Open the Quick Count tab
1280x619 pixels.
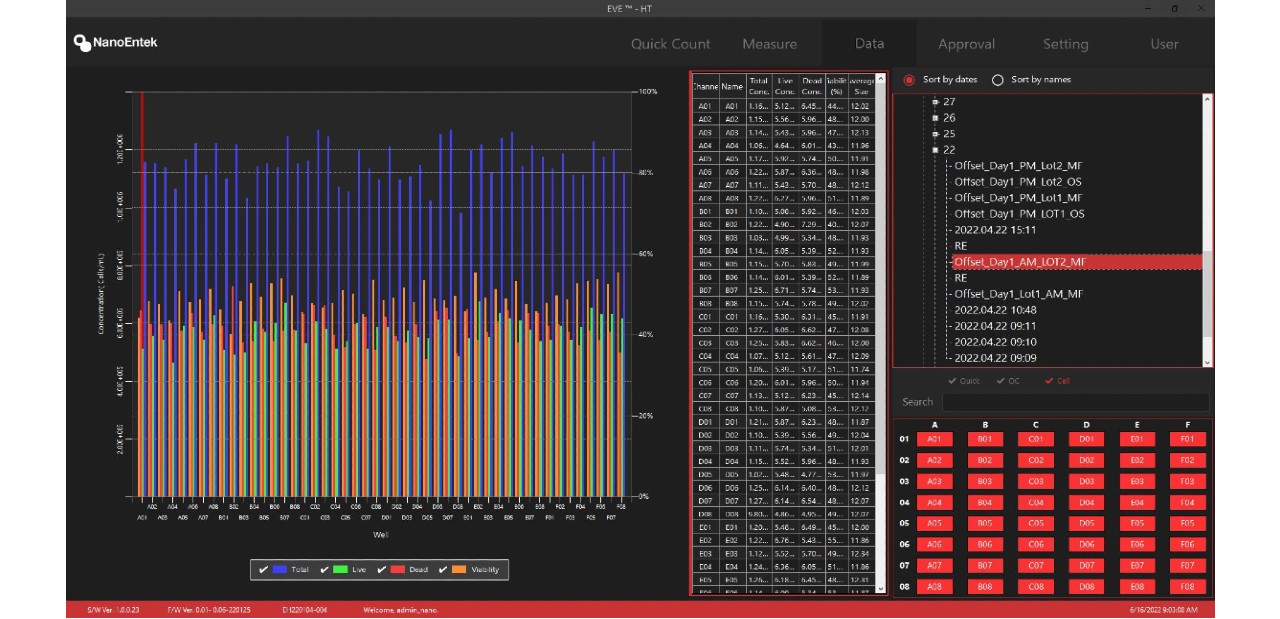point(670,44)
